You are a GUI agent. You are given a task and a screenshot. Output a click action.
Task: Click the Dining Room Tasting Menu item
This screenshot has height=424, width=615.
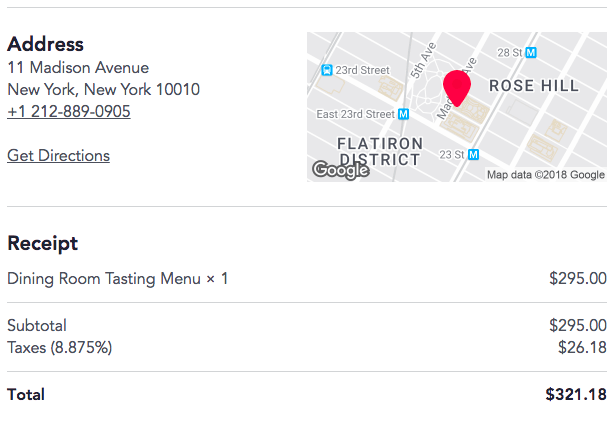click(117, 279)
